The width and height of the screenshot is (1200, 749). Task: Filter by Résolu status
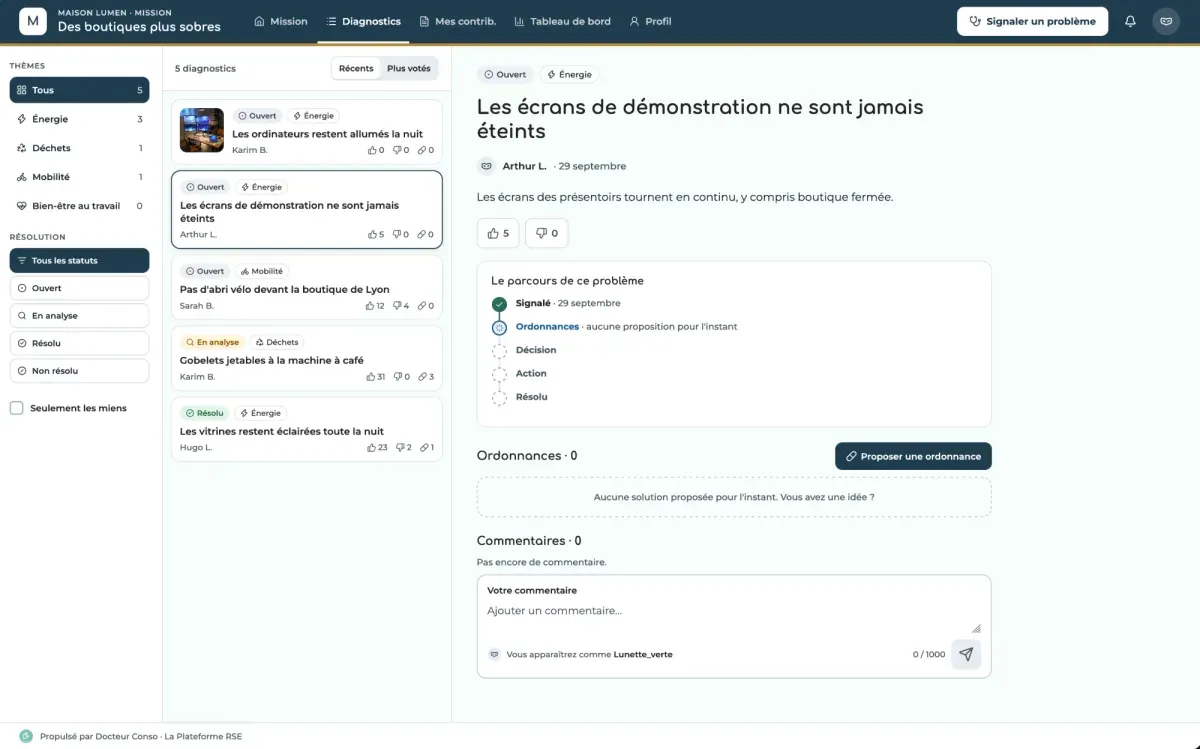click(x=79, y=343)
